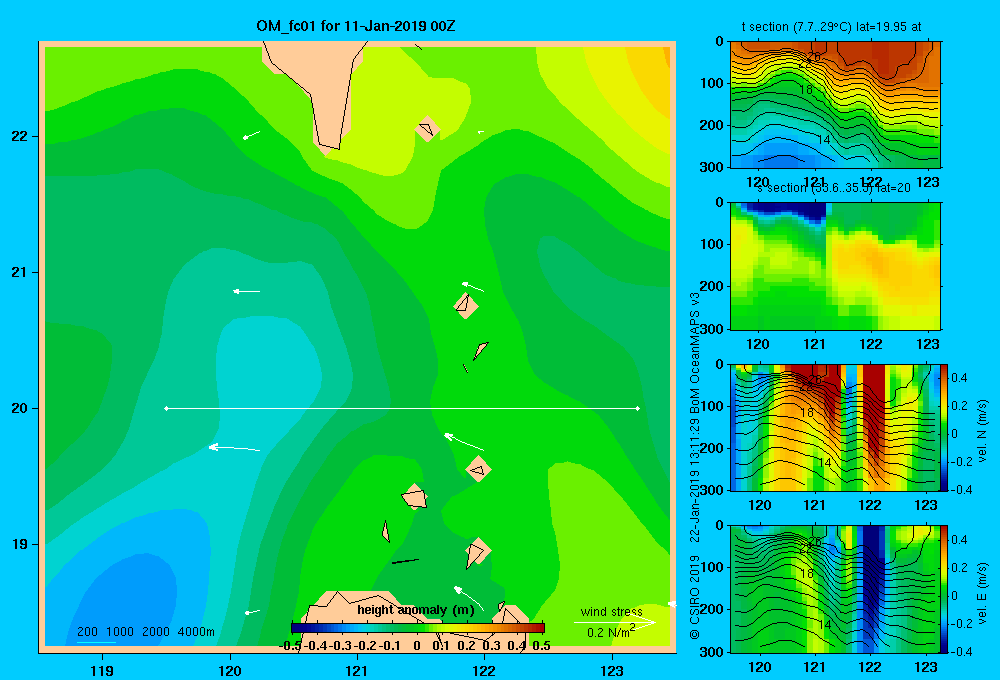Click the 'vel. N (m/s)' axis label
The height and width of the screenshot is (680, 1000).
(x=982, y=431)
